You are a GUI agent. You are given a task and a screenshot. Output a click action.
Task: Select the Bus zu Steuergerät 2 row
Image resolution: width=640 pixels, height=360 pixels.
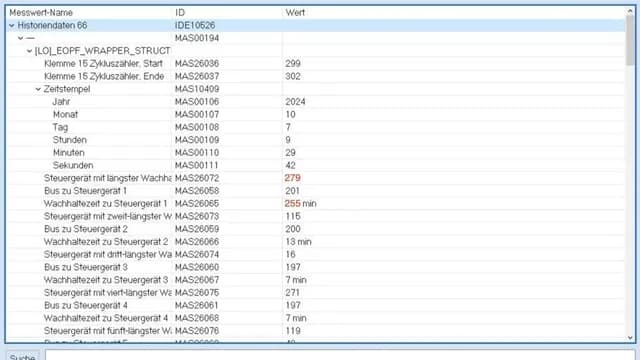(316, 229)
